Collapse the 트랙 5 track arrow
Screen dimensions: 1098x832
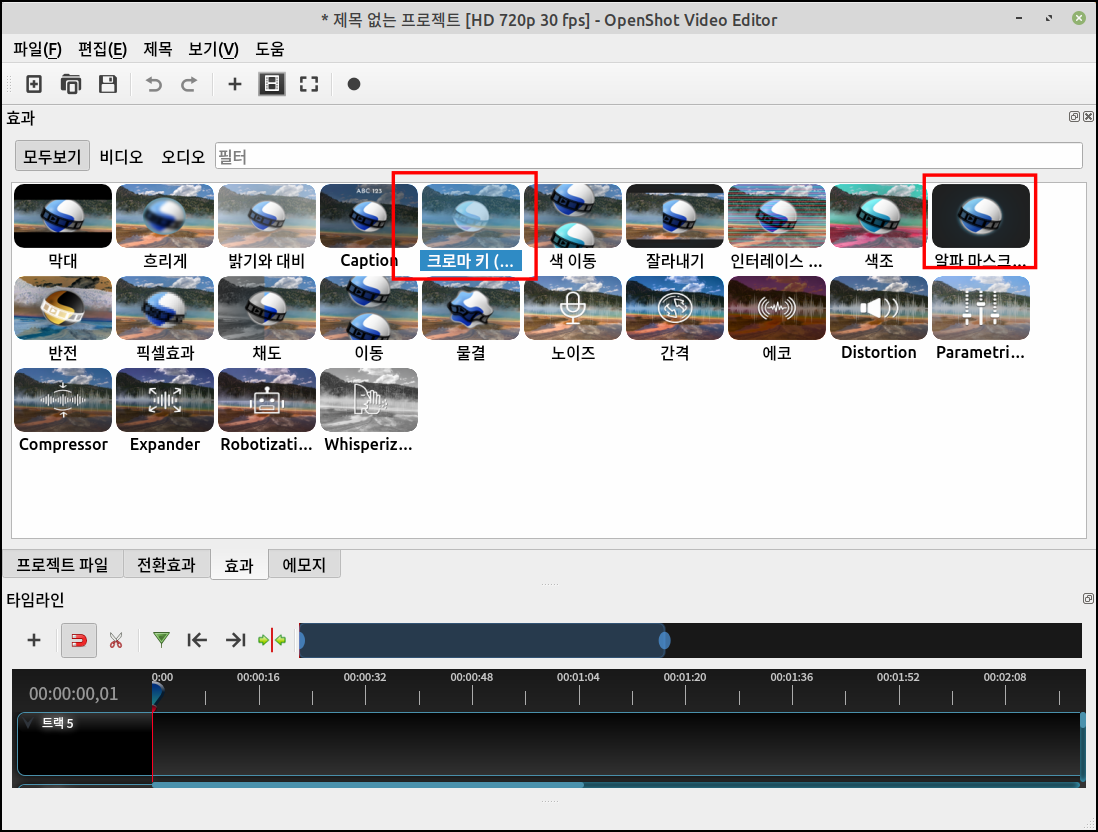29,723
